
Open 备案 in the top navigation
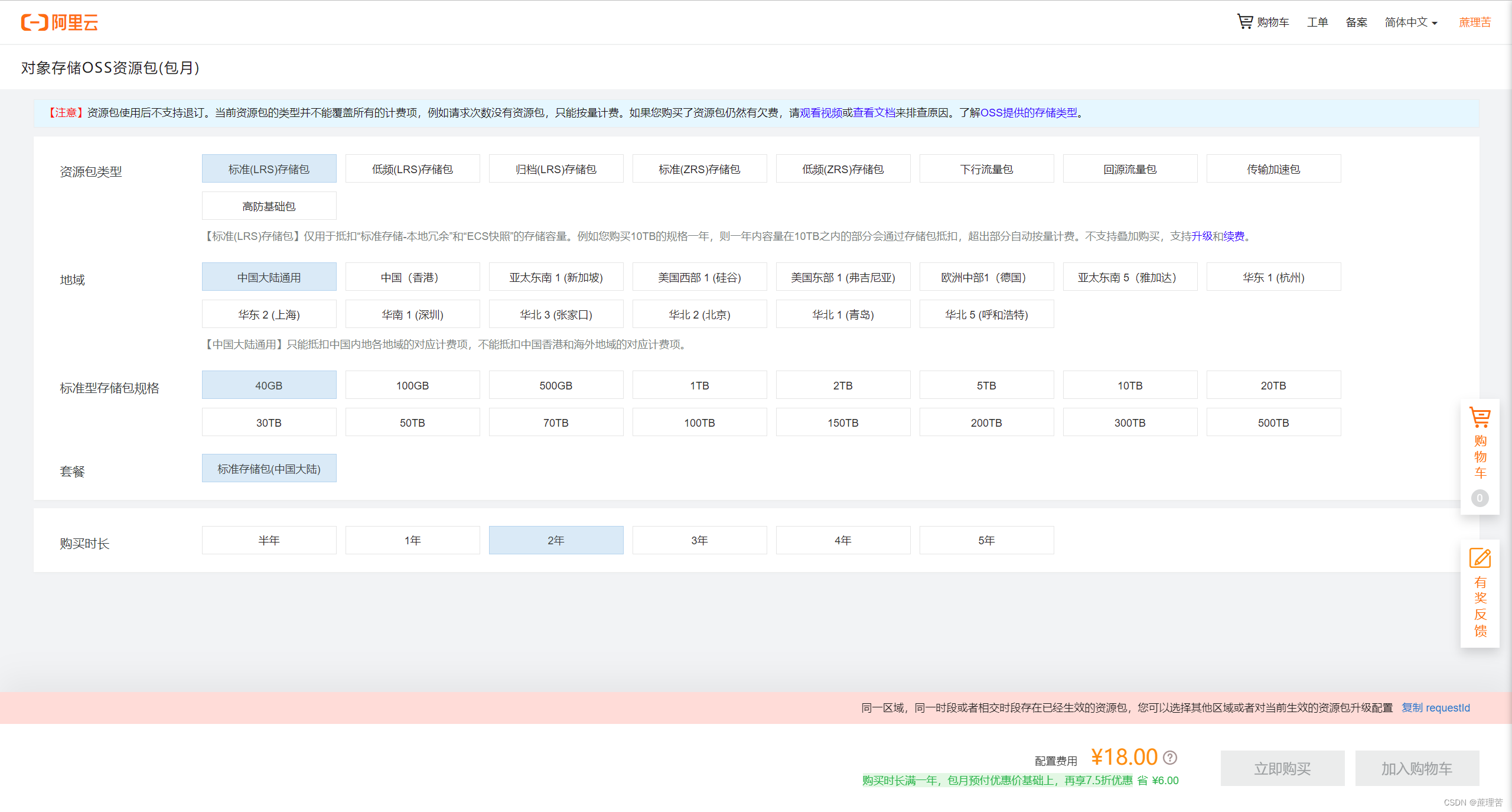(x=1357, y=22)
